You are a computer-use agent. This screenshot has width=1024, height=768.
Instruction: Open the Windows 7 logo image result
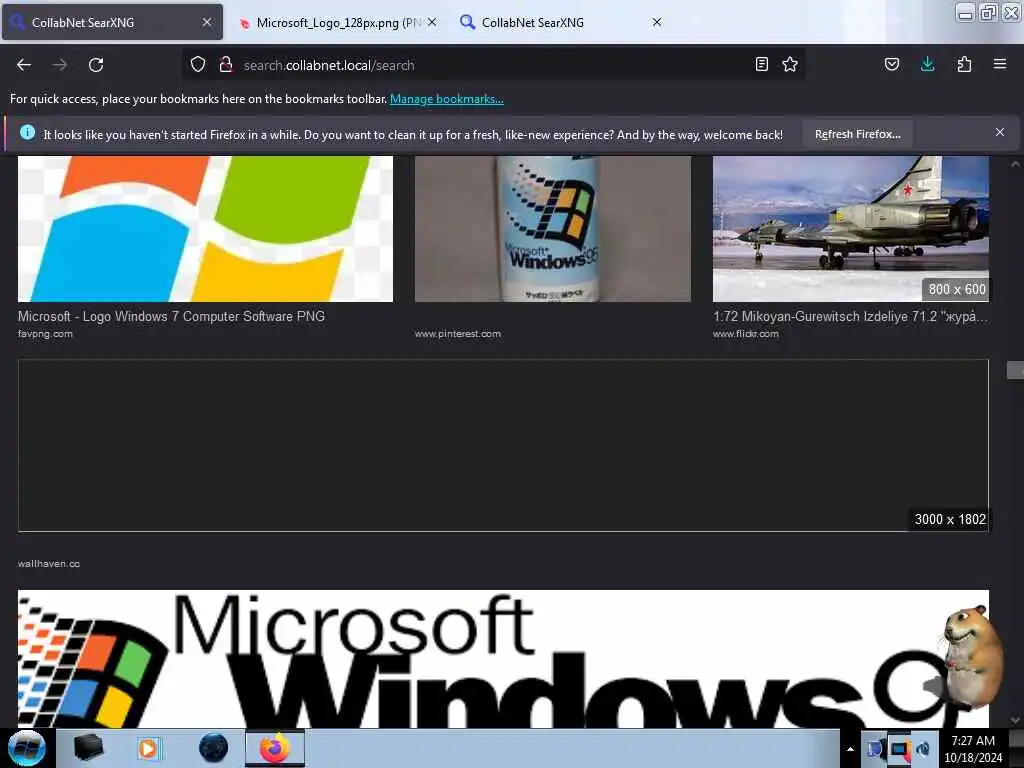pyautogui.click(x=205, y=229)
